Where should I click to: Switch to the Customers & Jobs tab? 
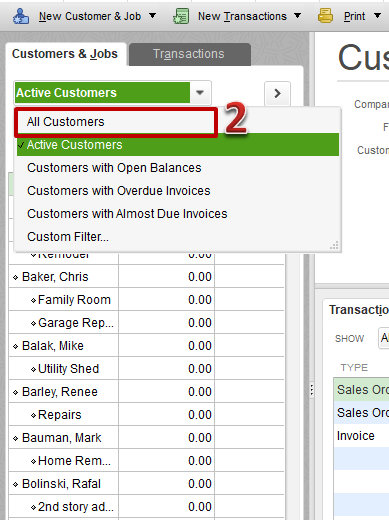(65, 54)
